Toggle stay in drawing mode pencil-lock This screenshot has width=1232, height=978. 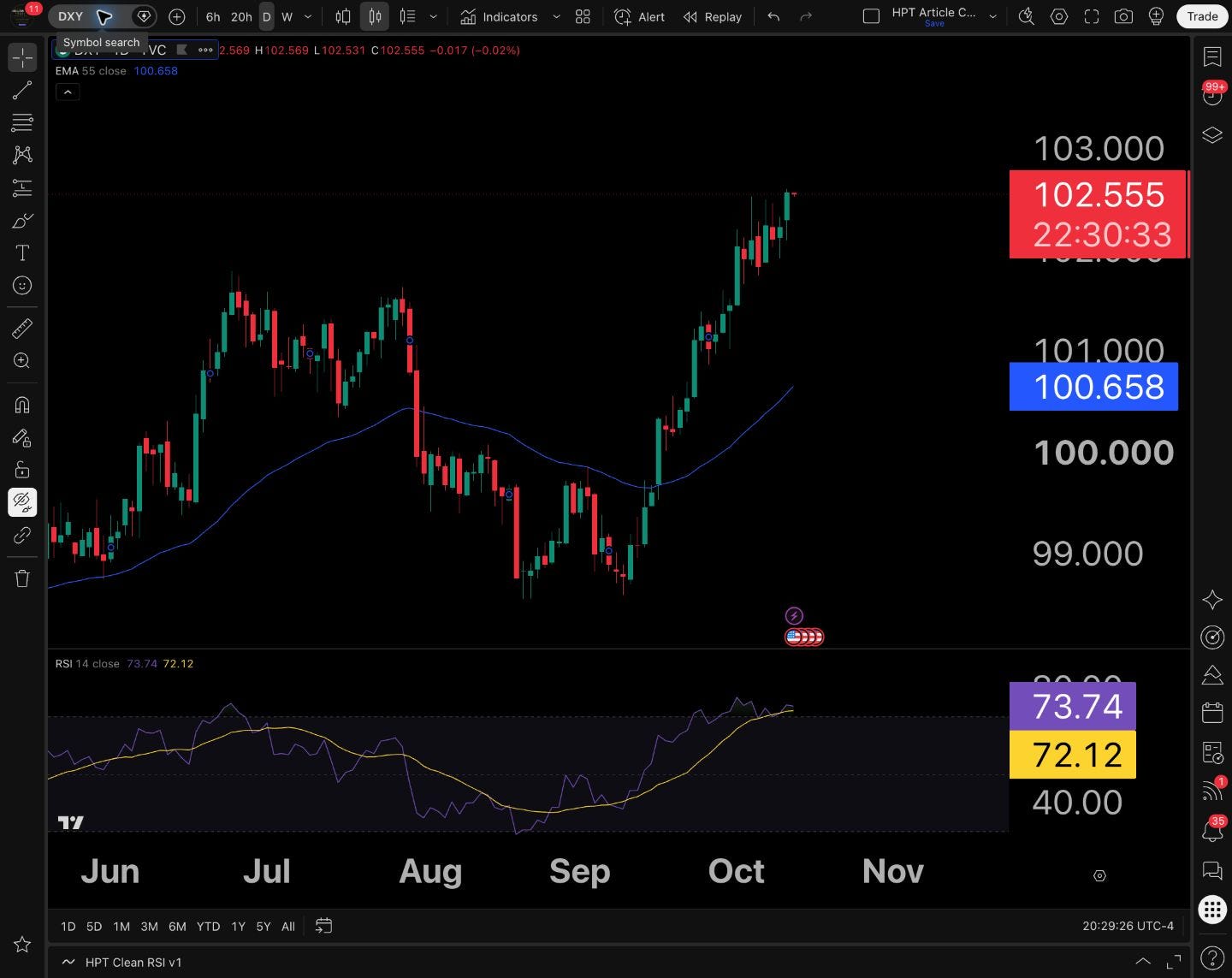pyautogui.click(x=22, y=438)
